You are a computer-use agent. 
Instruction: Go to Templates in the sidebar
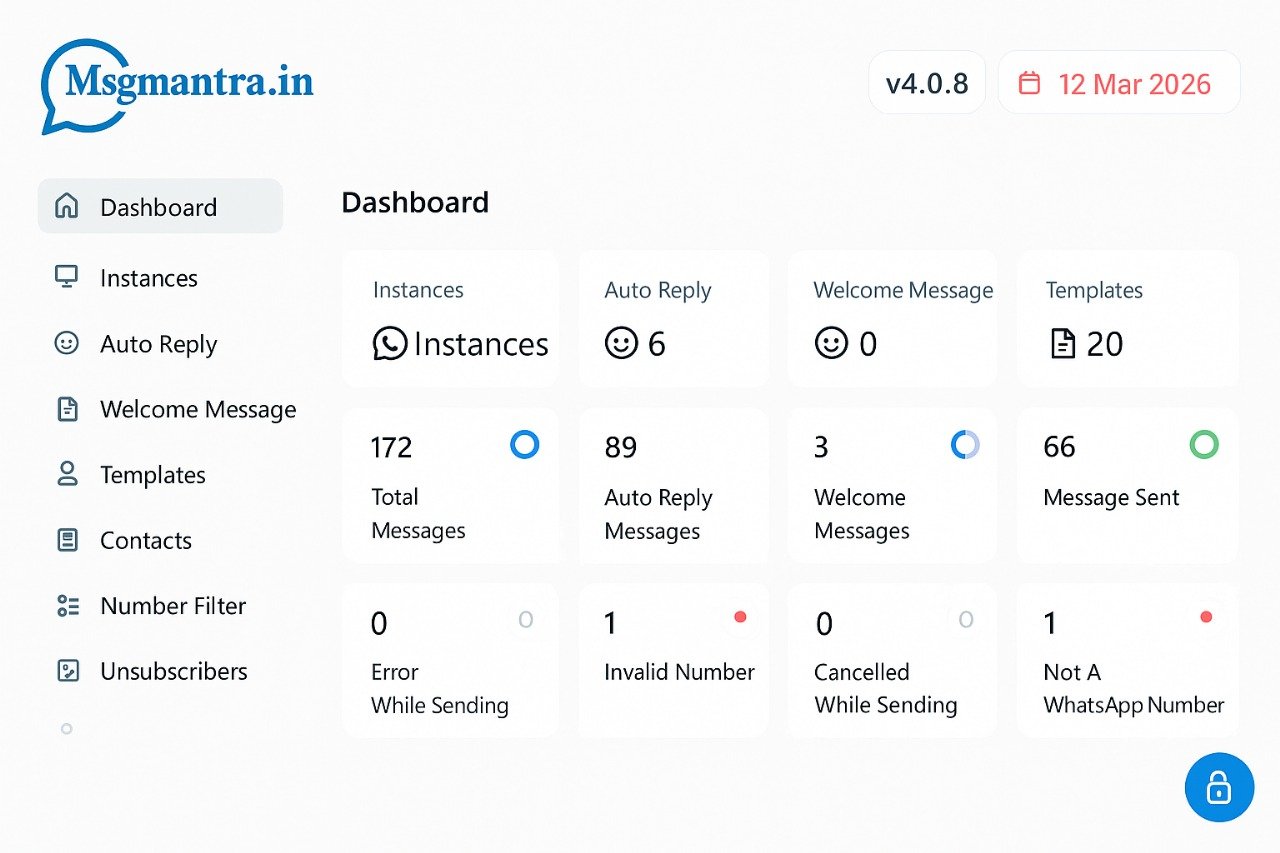pos(152,475)
